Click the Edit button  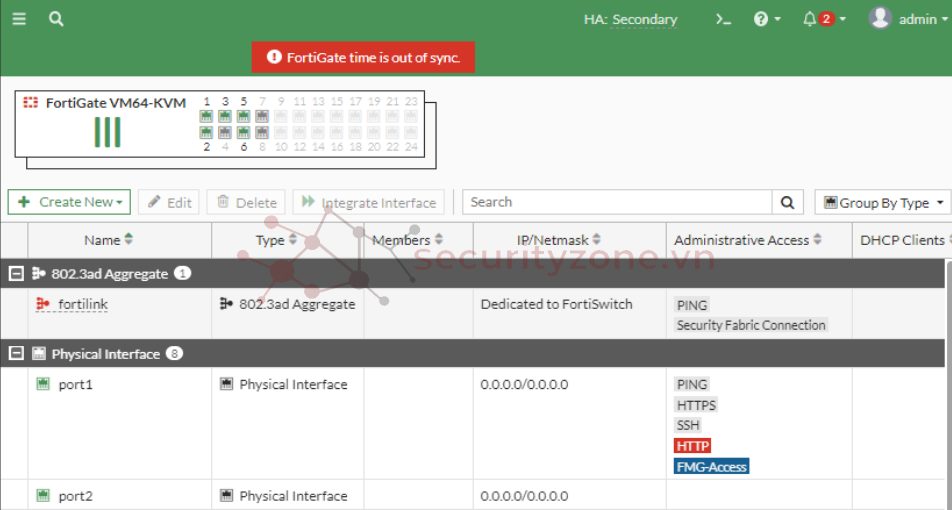pos(169,202)
